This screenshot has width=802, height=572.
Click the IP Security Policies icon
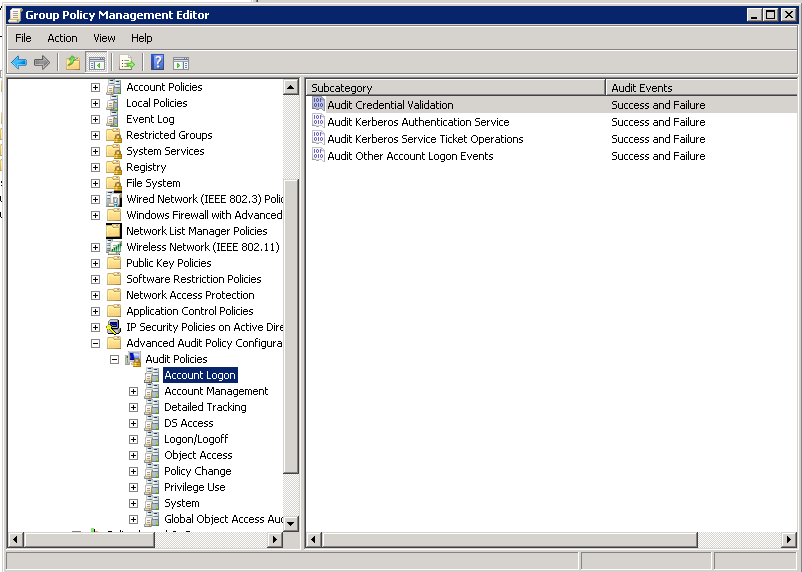tap(114, 327)
